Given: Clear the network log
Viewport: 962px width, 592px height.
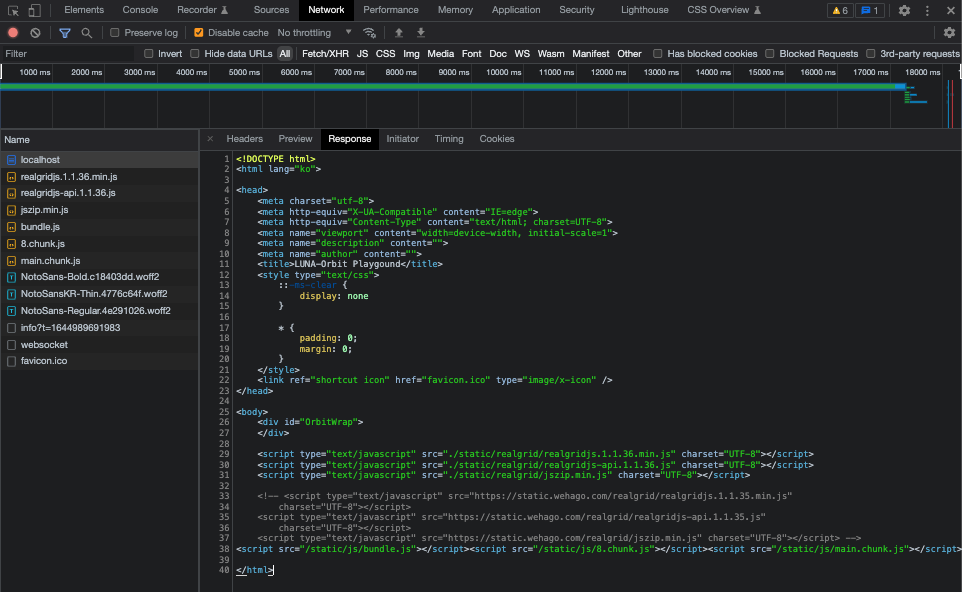Looking at the screenshot, I should coord(36,33).
